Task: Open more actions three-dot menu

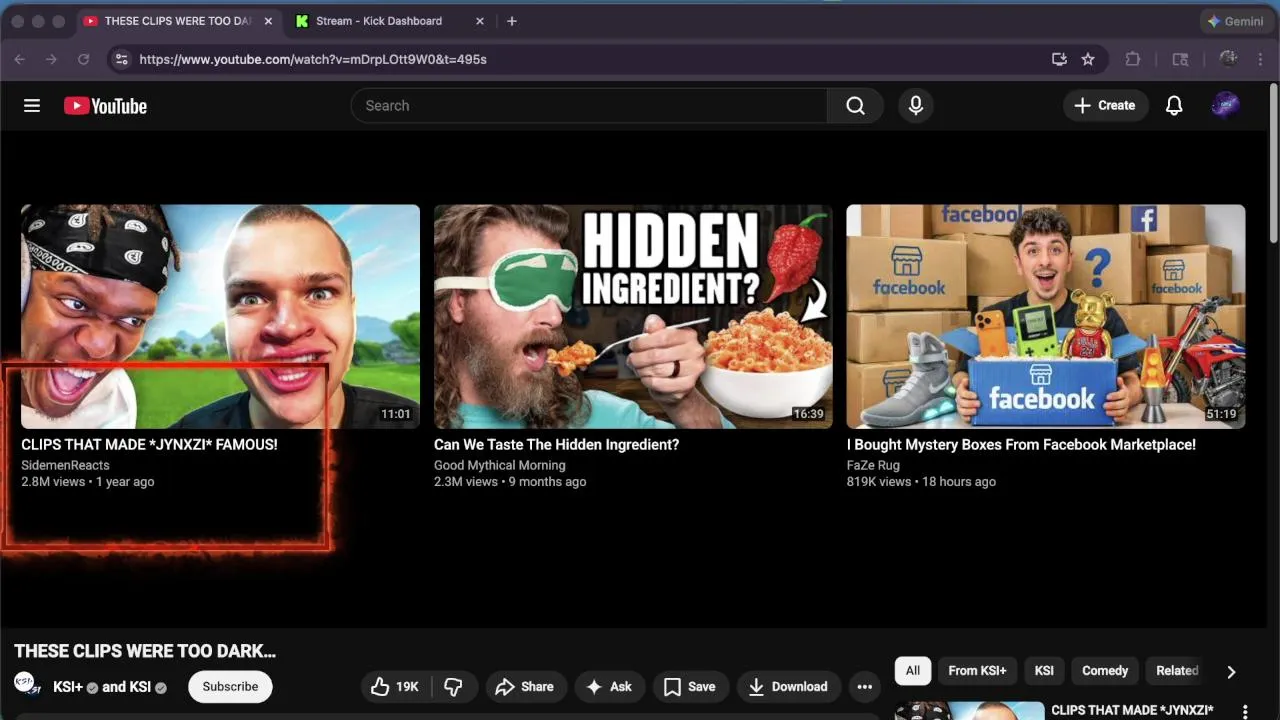Action: coord(865,686)
